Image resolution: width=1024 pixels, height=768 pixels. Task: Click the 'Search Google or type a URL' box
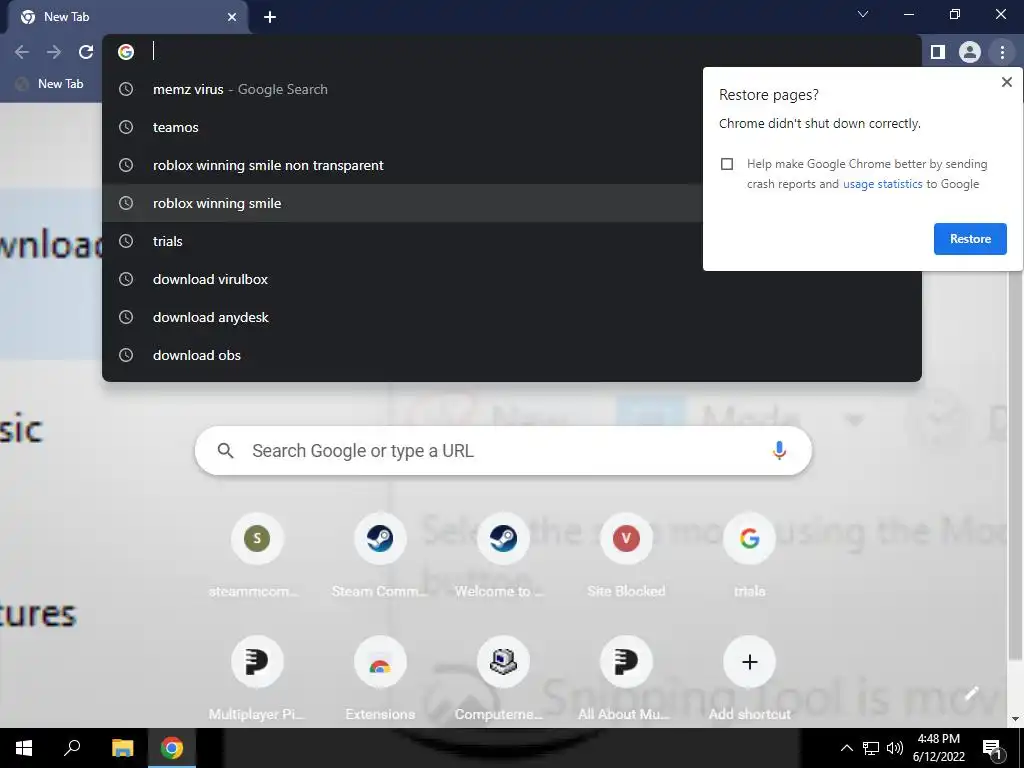click(503, 451)
